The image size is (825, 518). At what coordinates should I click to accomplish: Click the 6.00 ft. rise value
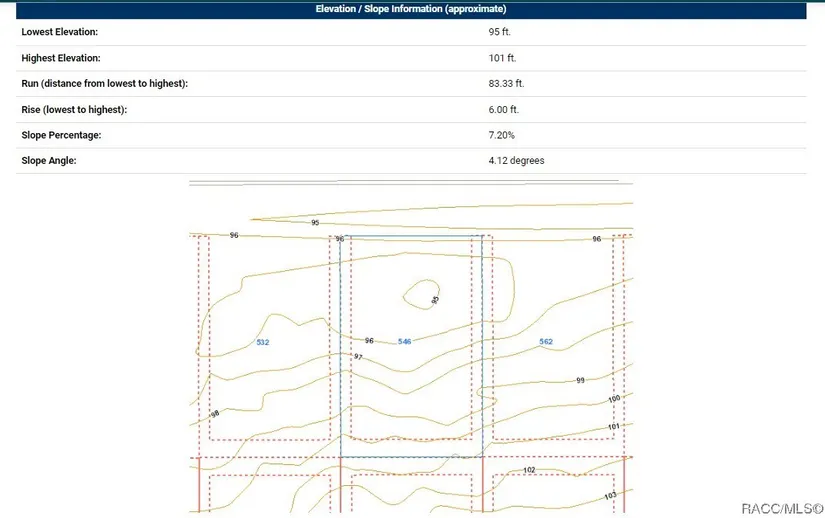point(503,110)
